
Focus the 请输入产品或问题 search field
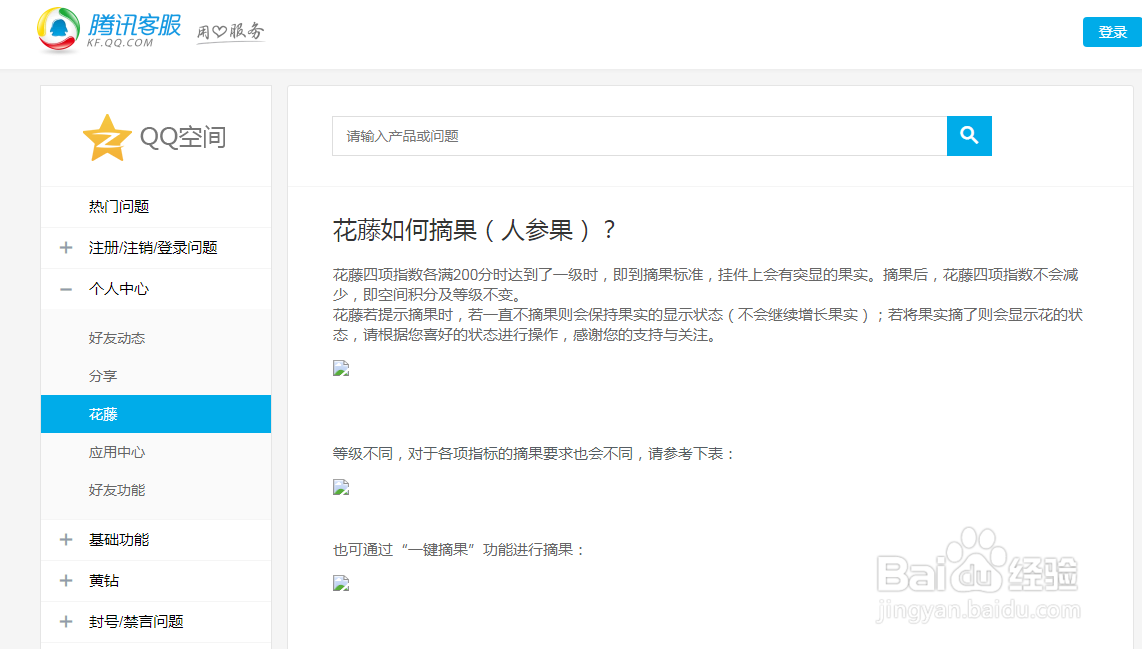[639, 135]
